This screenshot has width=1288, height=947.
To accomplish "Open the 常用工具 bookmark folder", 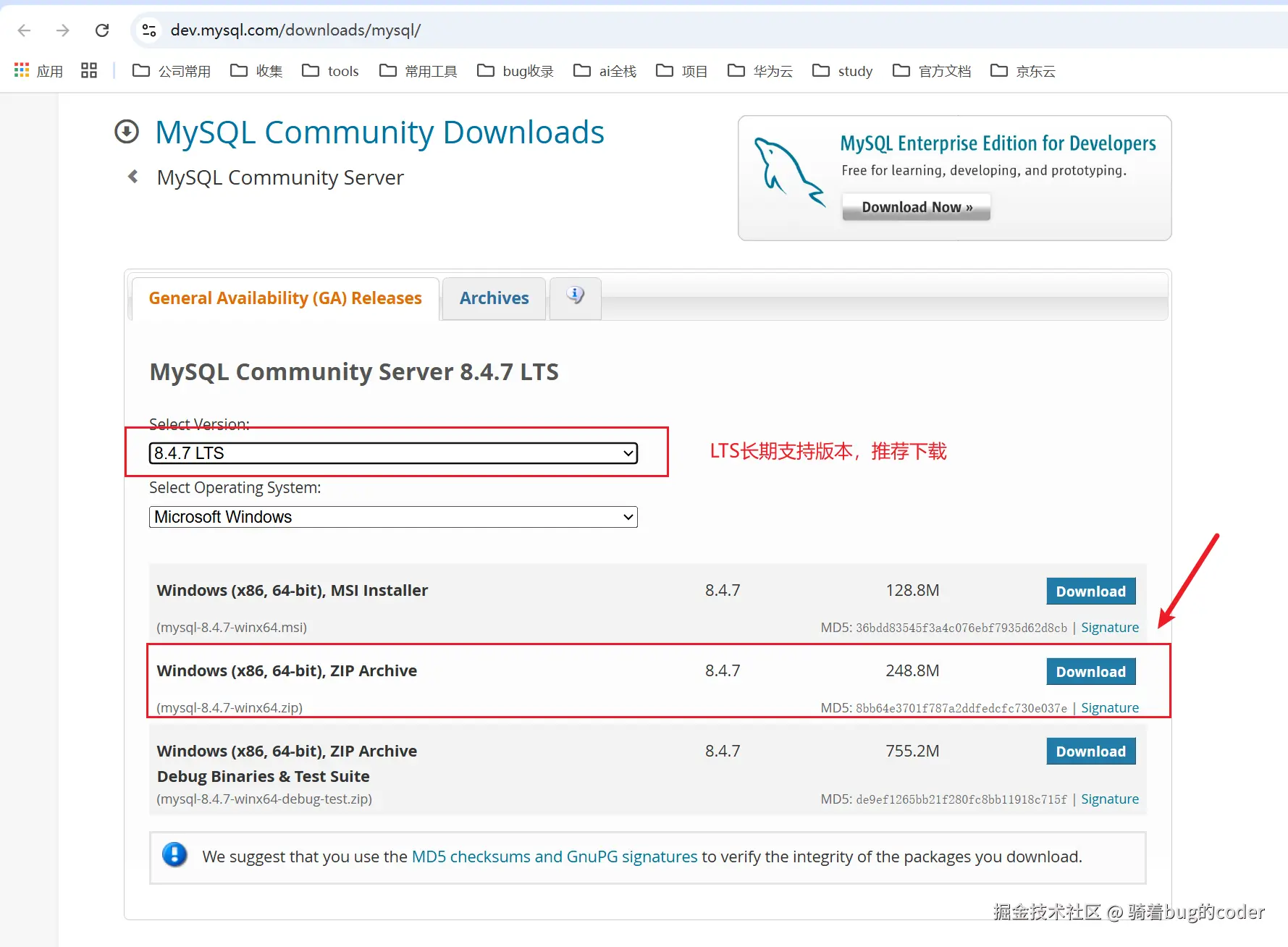I will point(418,71).
